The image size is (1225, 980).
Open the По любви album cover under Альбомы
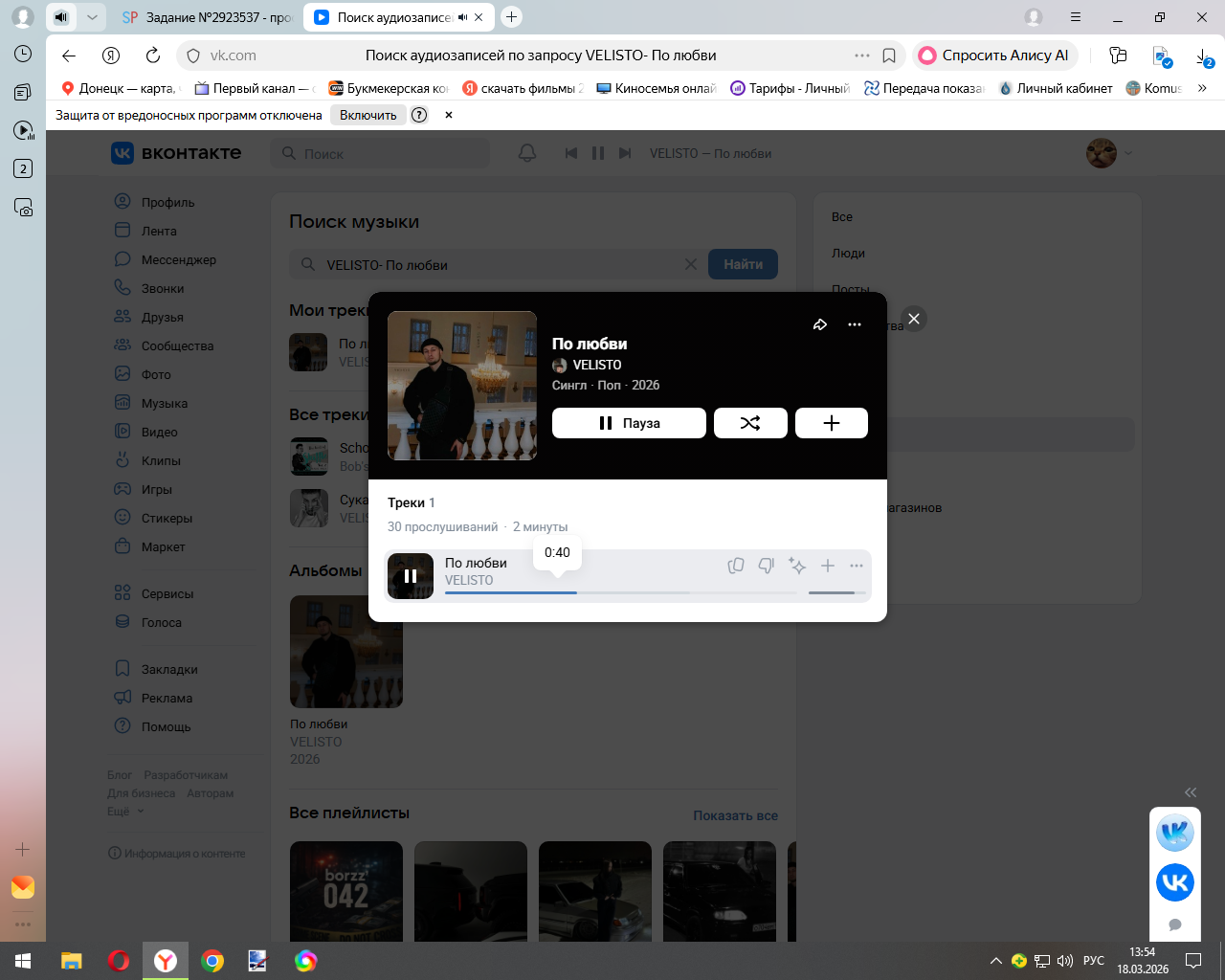click(x=346, y=652)
